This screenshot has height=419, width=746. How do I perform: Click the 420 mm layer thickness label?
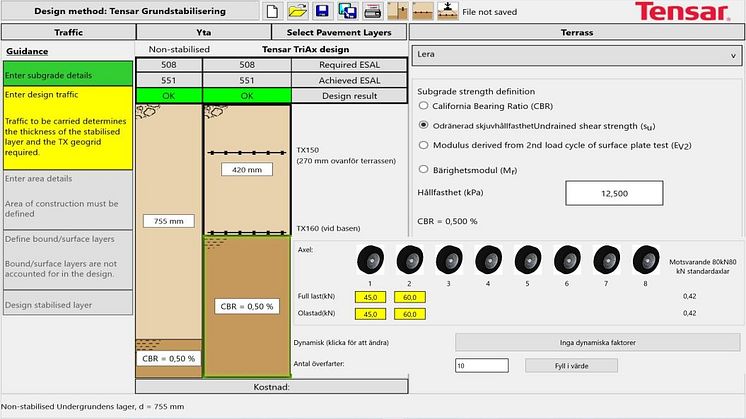(x=247, y=169)
